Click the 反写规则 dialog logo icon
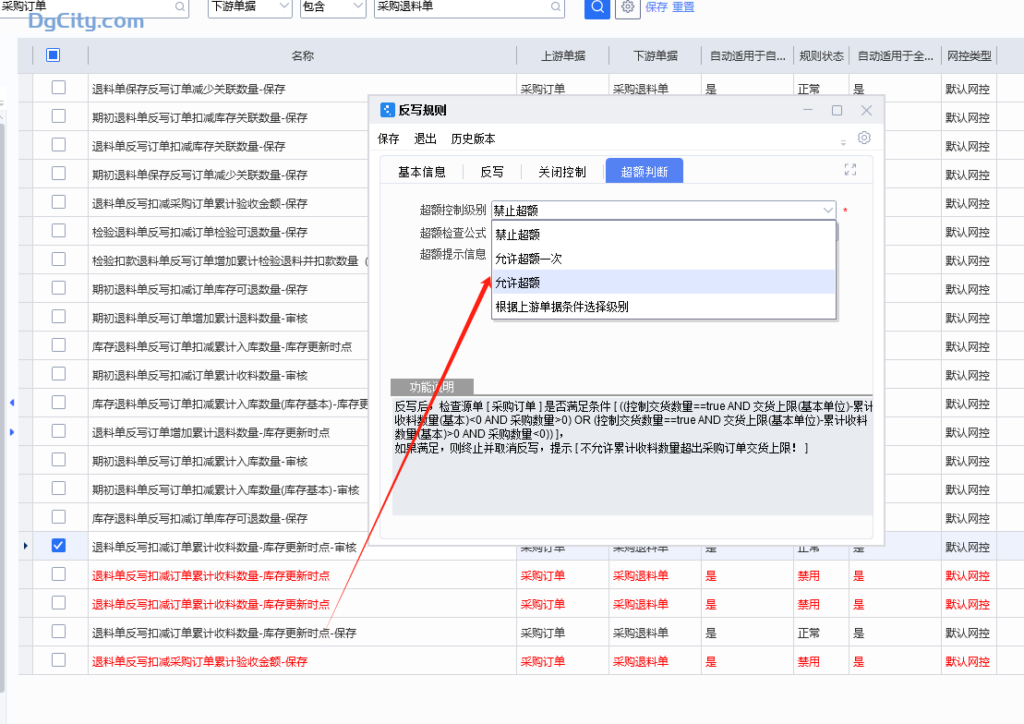Viewport: 1024px width, 724px height. click(387, 110)
